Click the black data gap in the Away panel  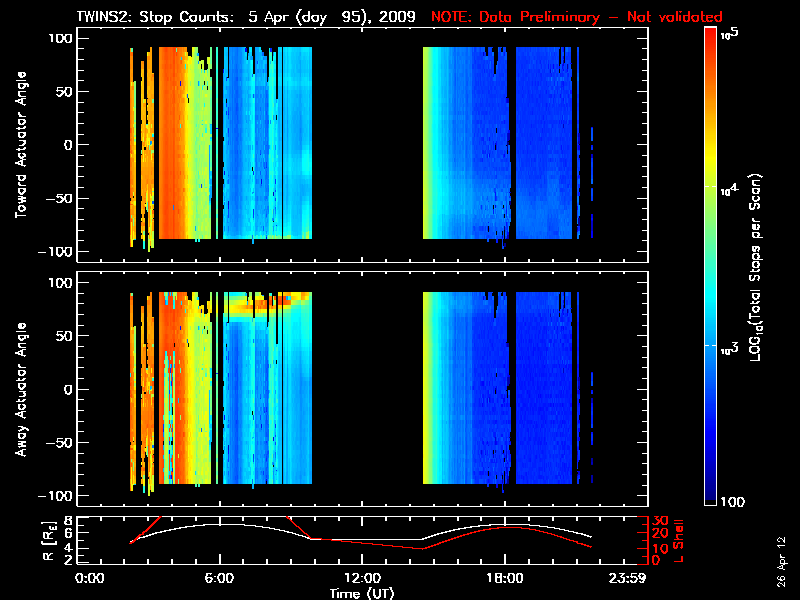click(x=367, y=389)
